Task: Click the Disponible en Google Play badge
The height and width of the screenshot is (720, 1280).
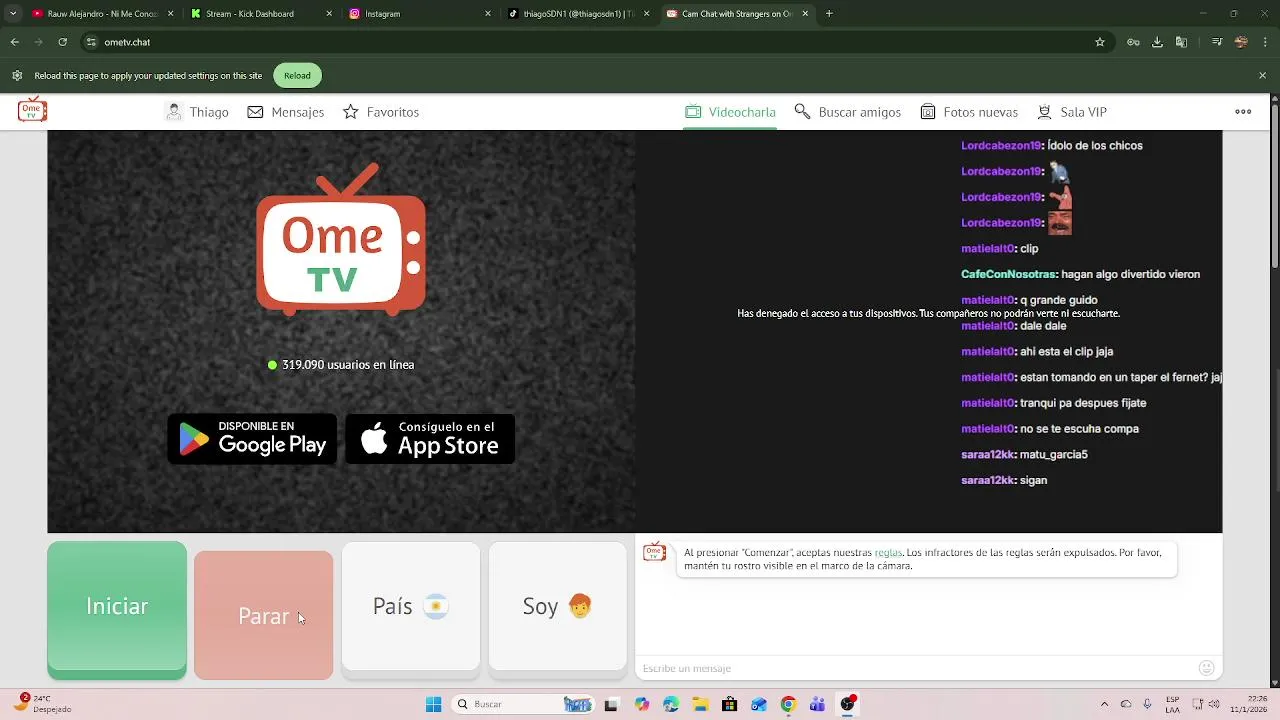Action: (252, 438)
